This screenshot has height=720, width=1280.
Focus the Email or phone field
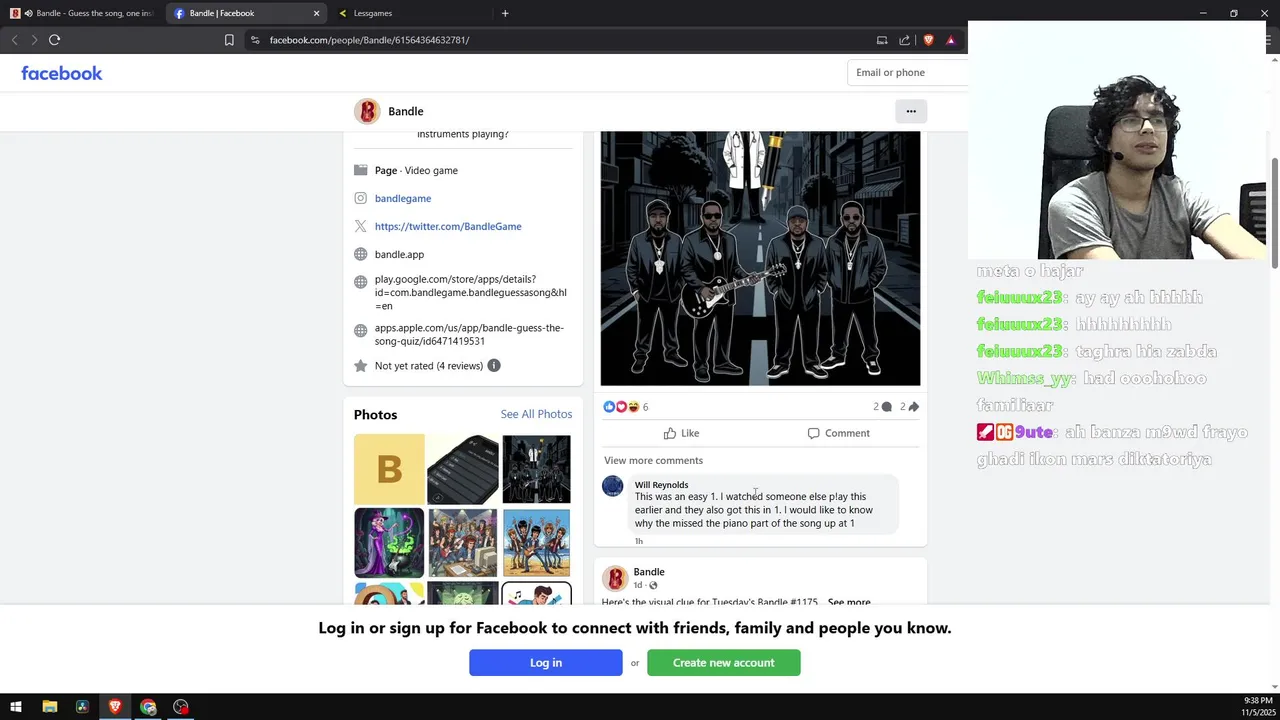[907, 72]
